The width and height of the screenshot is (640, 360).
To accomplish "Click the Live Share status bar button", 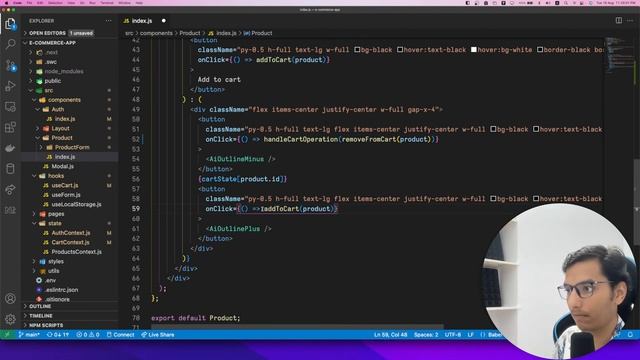I will [x=158, y=335].
